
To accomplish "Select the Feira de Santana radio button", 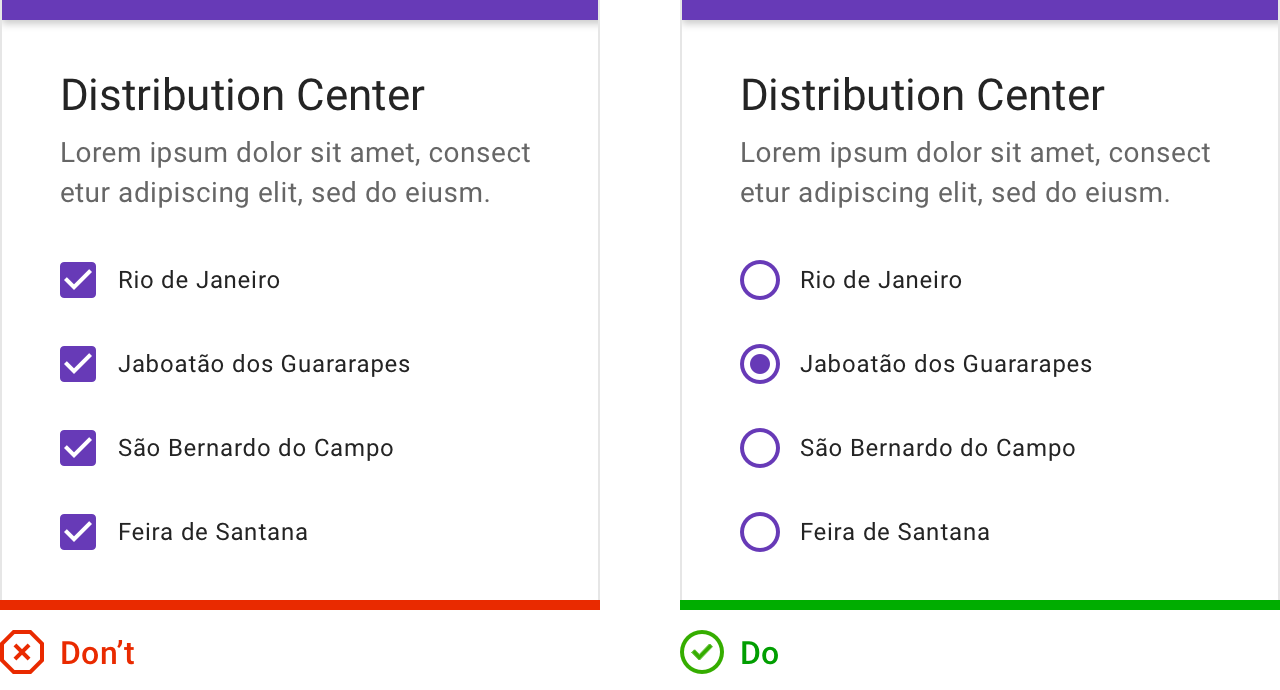I will click(760, 532).
